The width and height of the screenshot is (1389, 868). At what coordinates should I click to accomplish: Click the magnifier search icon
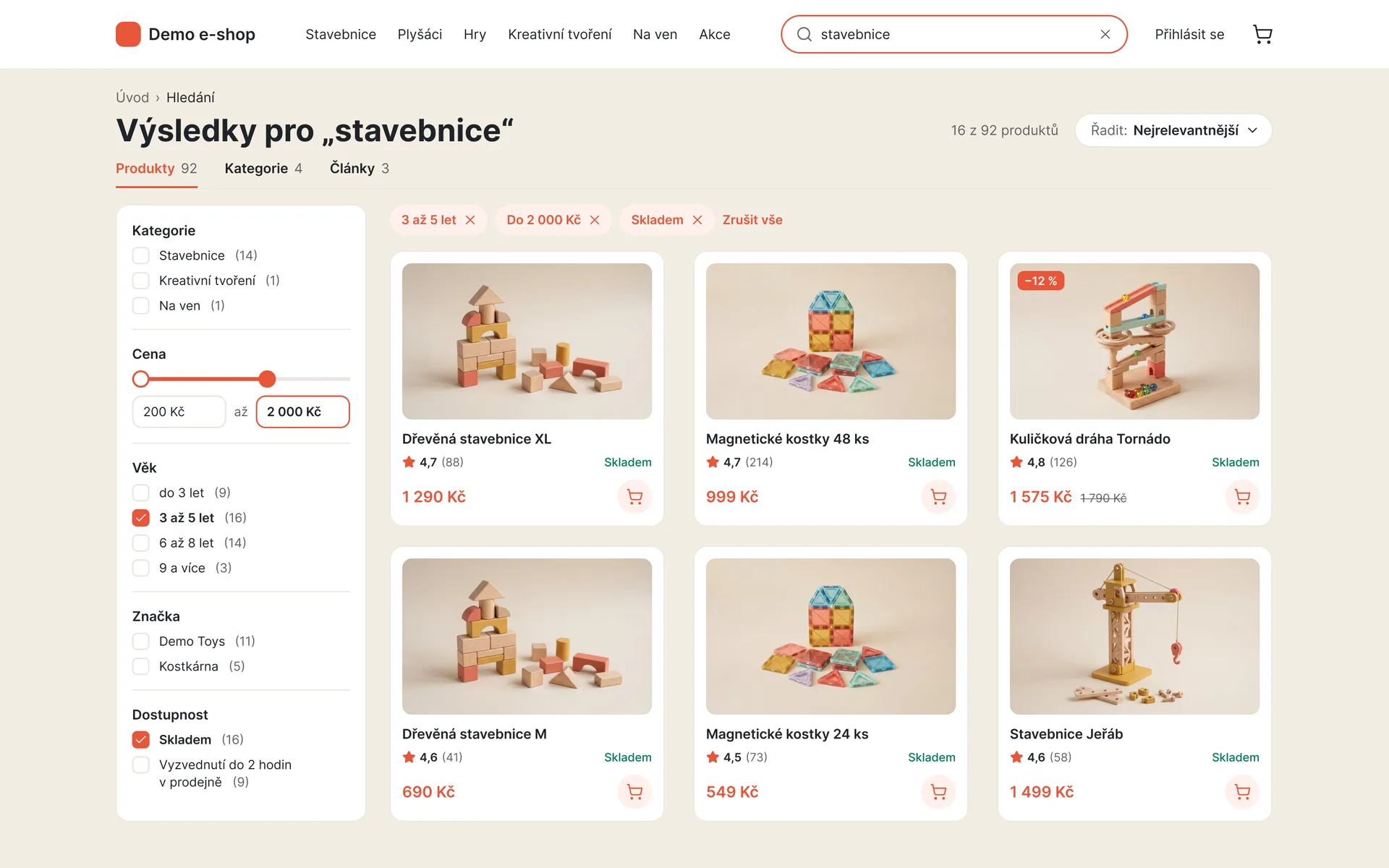[x=804, y=34]
